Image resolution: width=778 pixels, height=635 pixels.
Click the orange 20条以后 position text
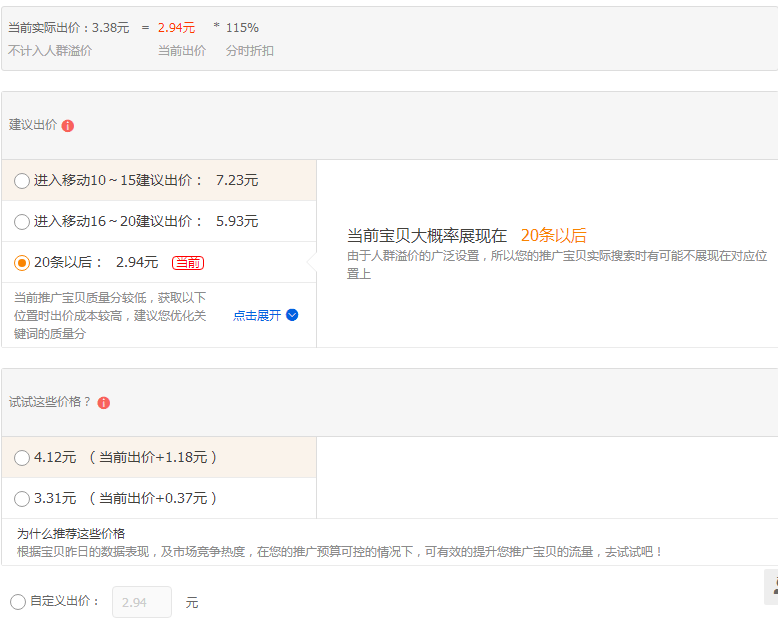(553, 236)
